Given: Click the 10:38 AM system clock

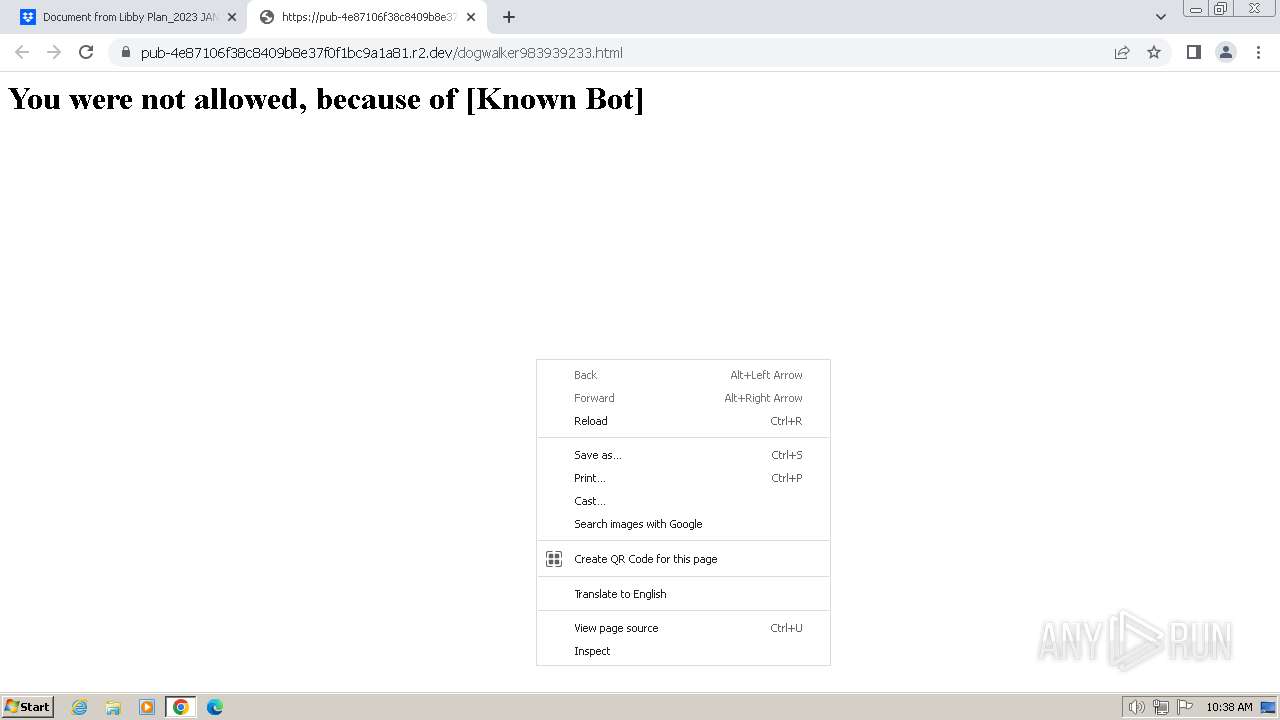Looking at the screenshot, I should point(1229,707).
